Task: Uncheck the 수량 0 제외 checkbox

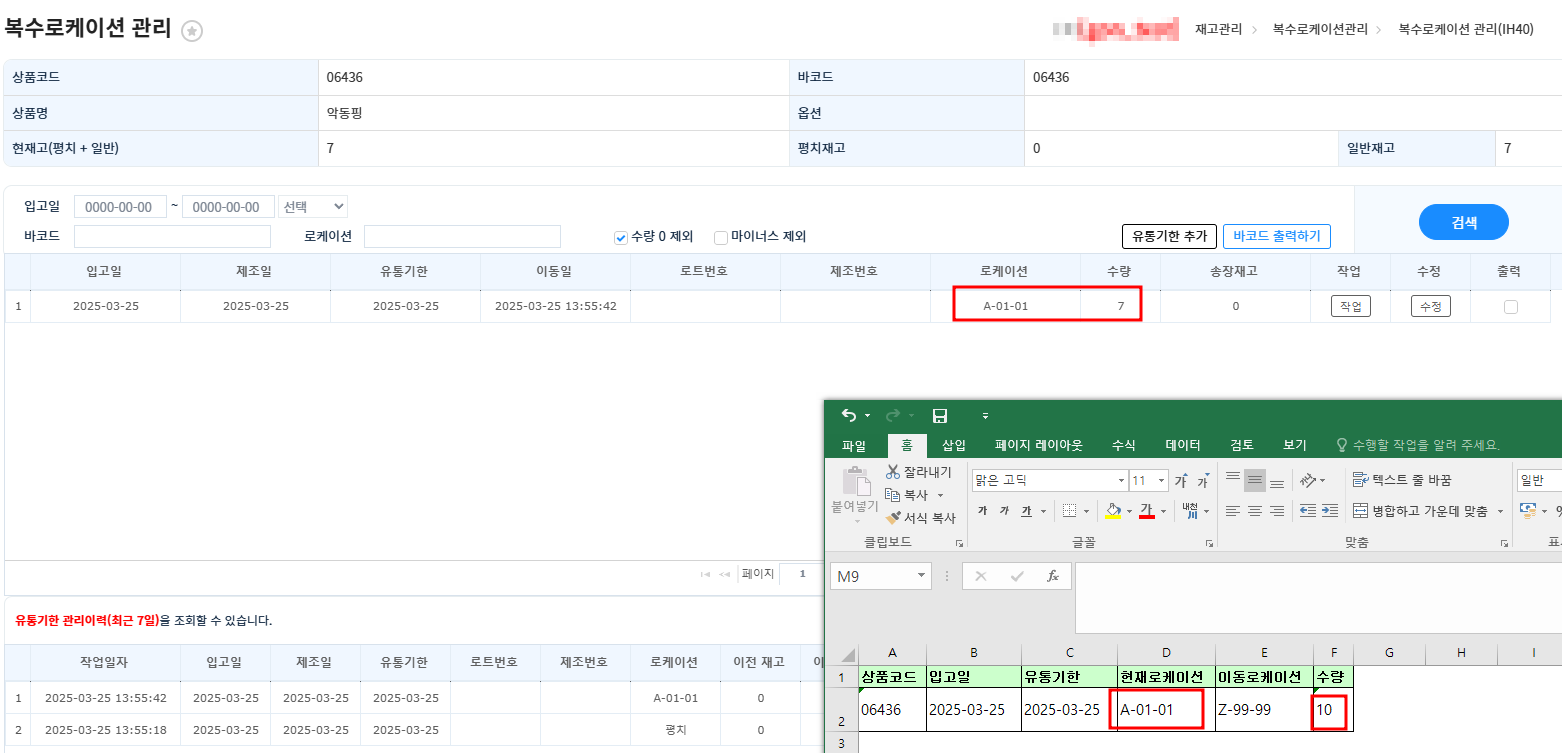Action: [x=621, y=237]
